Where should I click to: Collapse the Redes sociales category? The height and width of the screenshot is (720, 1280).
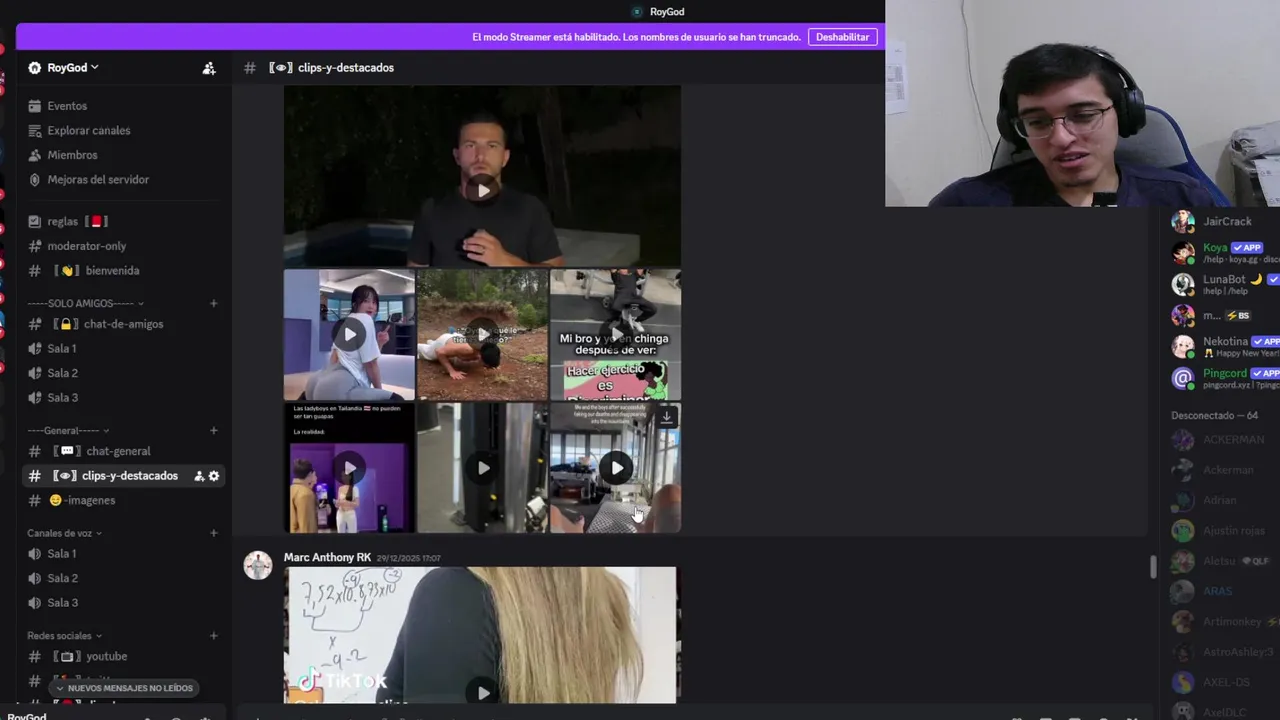pyautogui.click(x=65, y=636)
